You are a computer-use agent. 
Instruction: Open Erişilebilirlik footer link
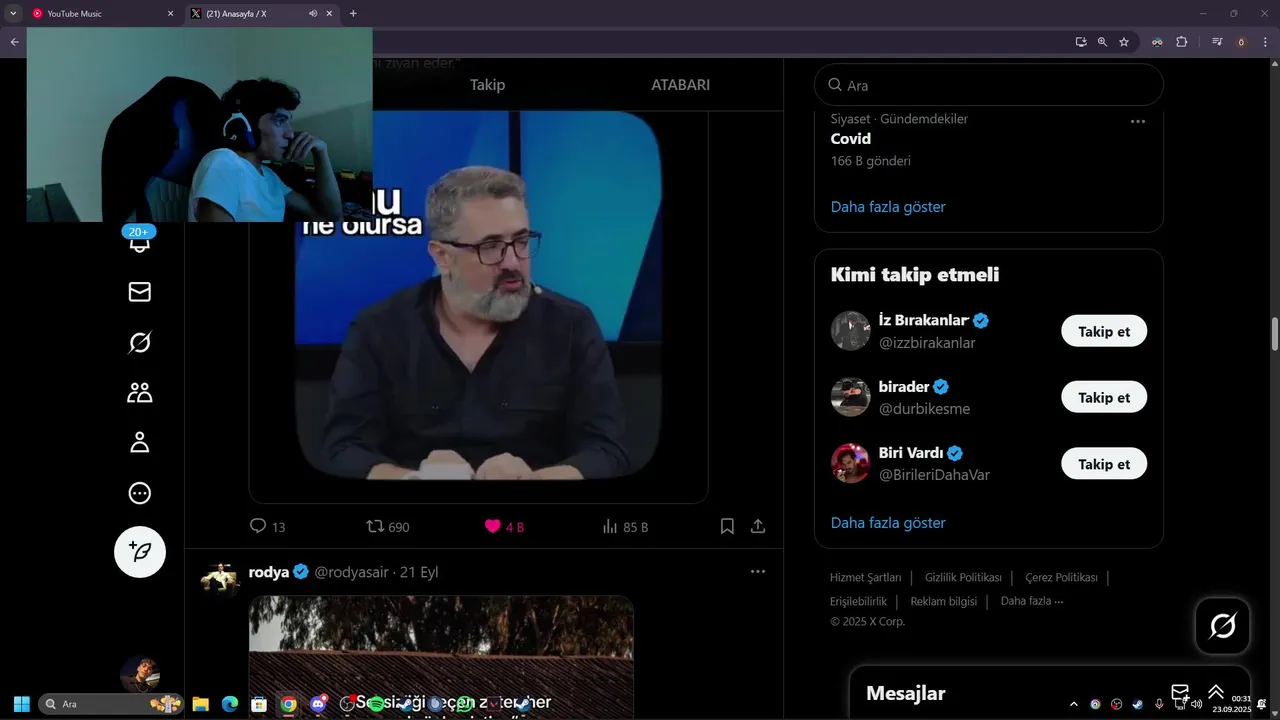858,602
